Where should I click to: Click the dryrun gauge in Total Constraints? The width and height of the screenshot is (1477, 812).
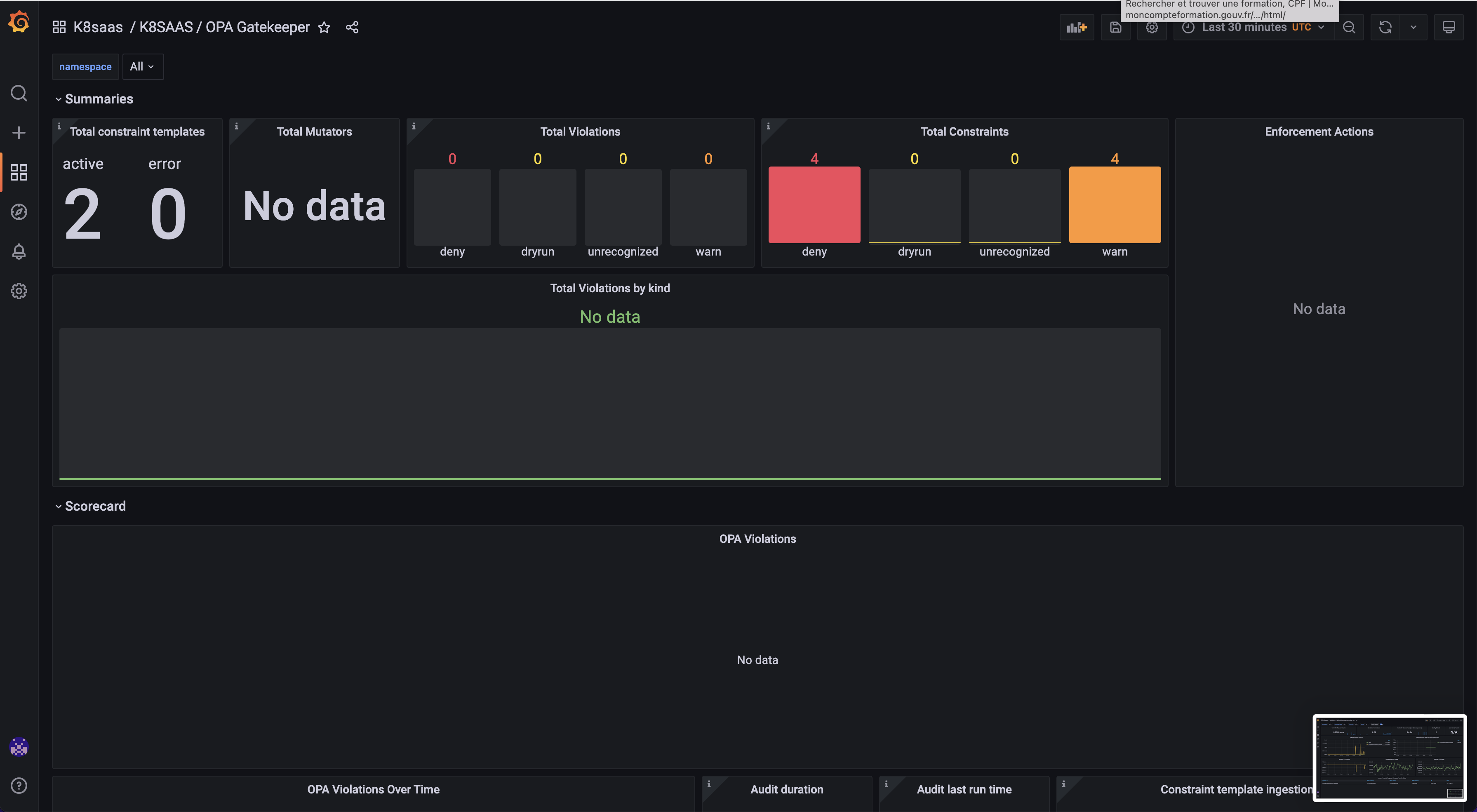pyautogui.click(x=915, y=206)
